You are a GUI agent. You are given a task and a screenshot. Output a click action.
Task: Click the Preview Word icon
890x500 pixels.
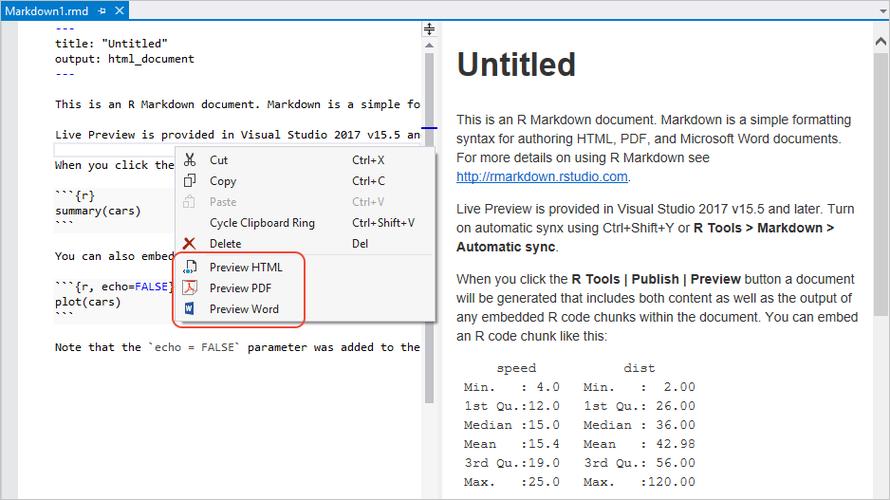point(189,310)
